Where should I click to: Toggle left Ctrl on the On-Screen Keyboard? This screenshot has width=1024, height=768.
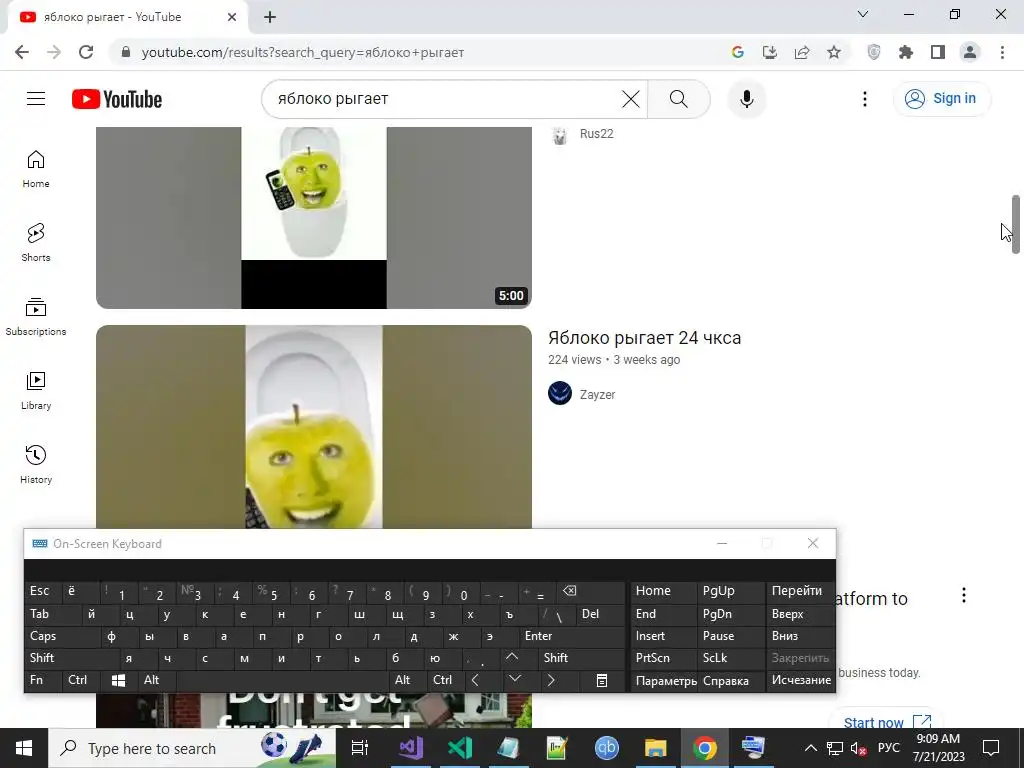point(81,680)
